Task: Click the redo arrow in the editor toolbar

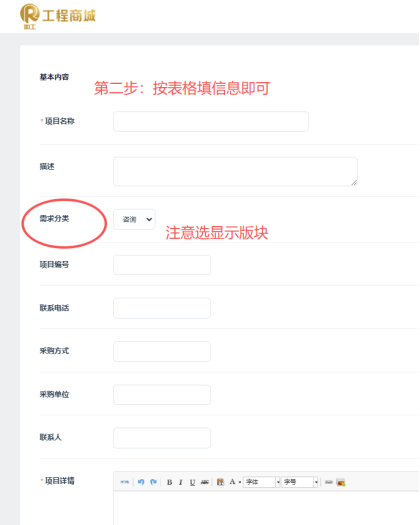Action: click(x=153, y=482)
